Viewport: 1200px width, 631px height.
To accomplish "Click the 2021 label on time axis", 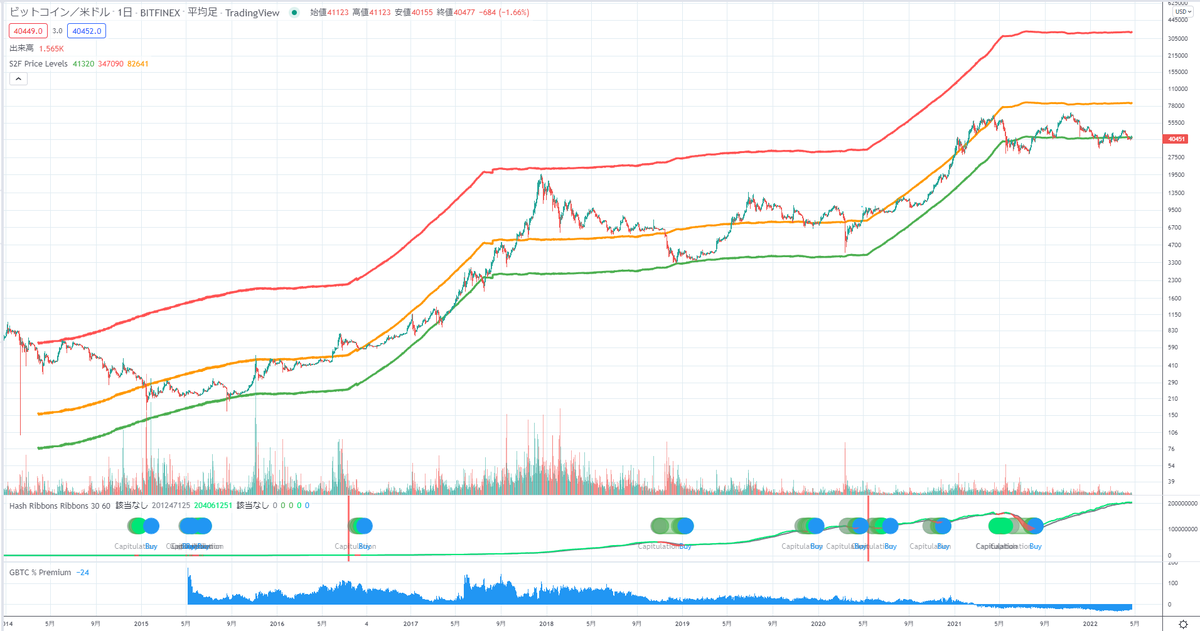I will (955, 623).
